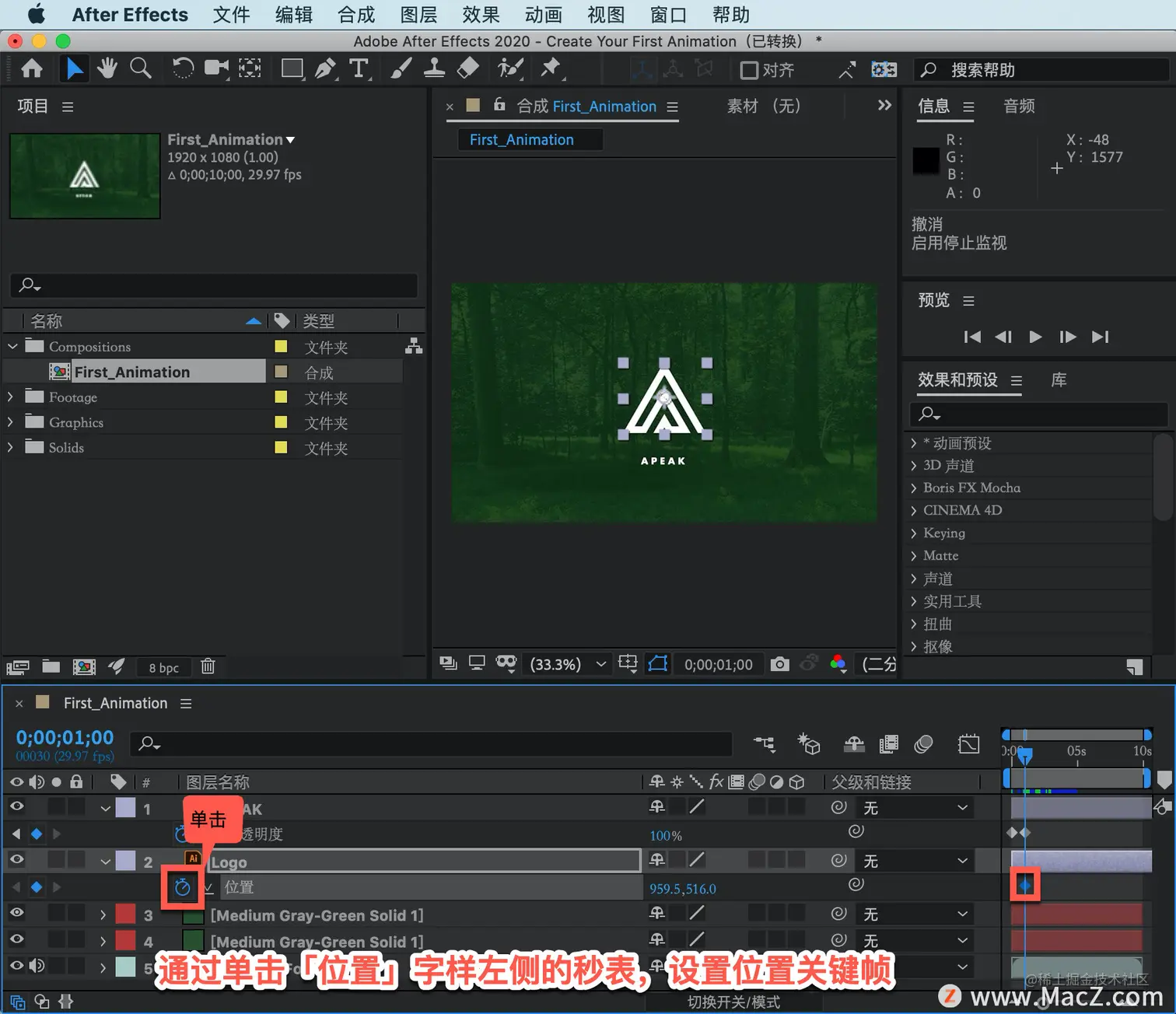
Task: Click the snapshot camera icon in viewer
Action: (780, 664)
